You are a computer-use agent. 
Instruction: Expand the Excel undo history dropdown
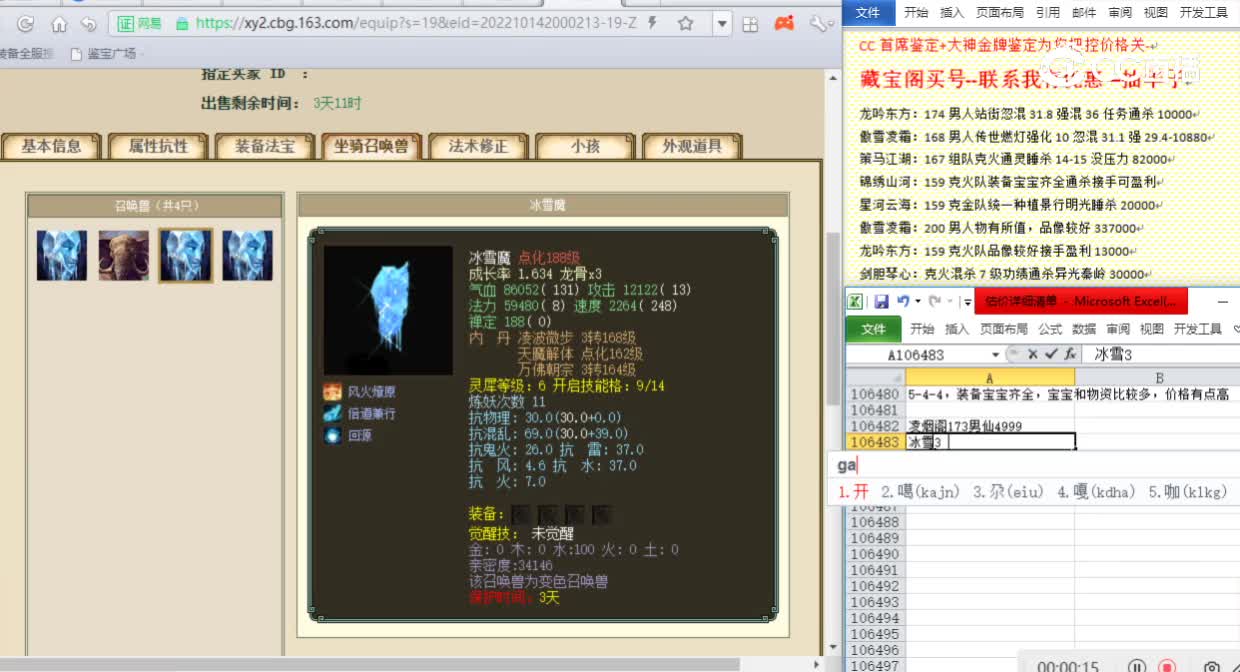click(916, 302)
